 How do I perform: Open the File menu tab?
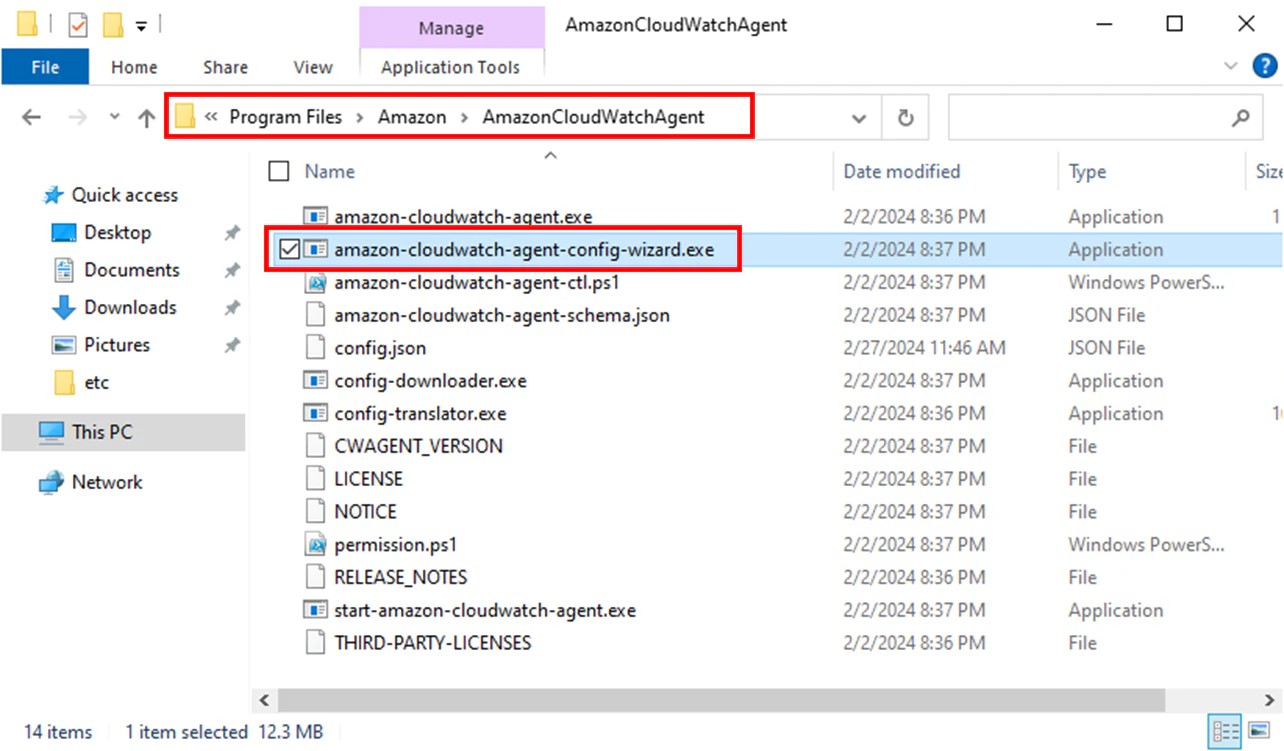45,68
